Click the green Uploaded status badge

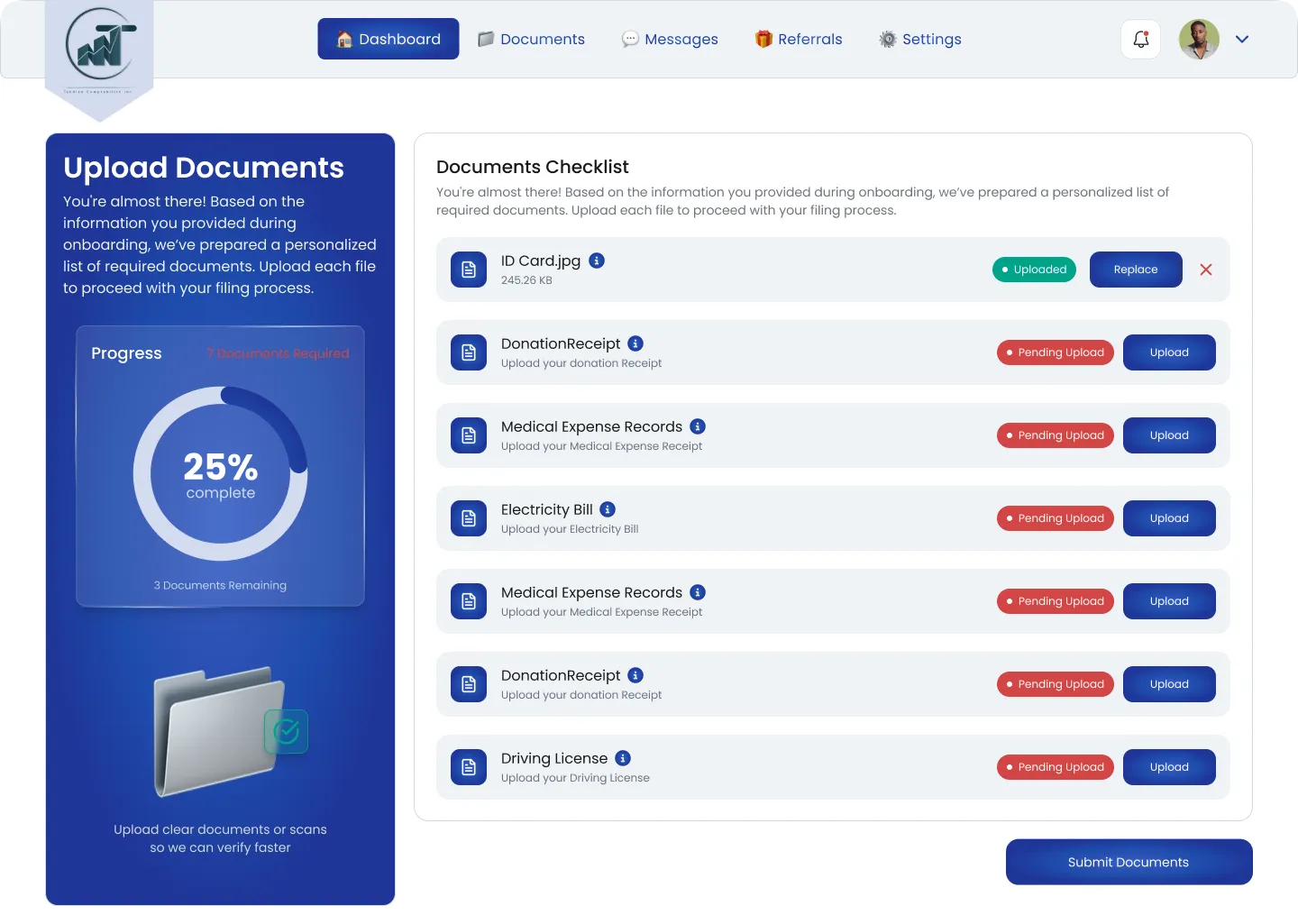point(1034,270)
